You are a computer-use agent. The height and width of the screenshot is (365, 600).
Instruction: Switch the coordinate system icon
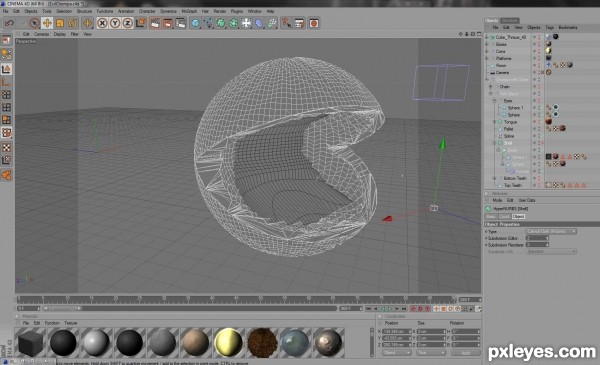click(x=140, y=23)
